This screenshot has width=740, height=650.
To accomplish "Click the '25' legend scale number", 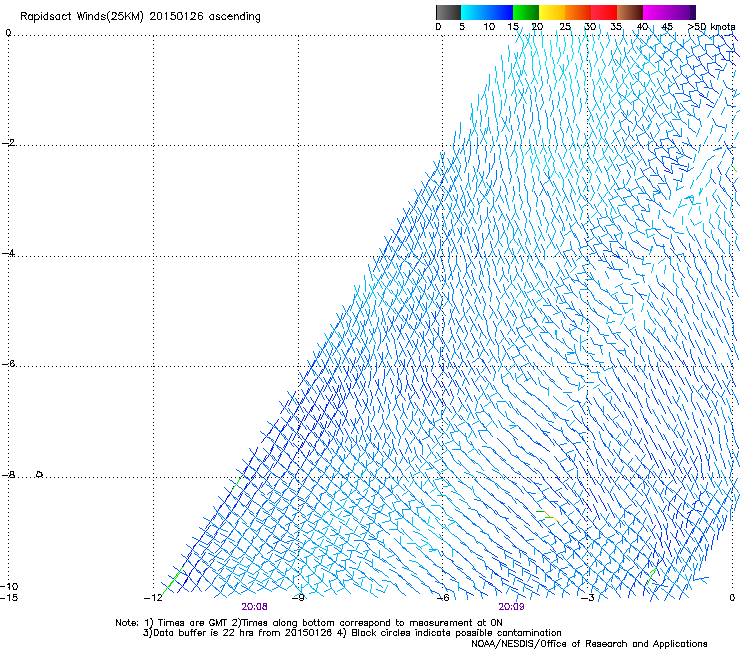I will click(x=565, y=27).
